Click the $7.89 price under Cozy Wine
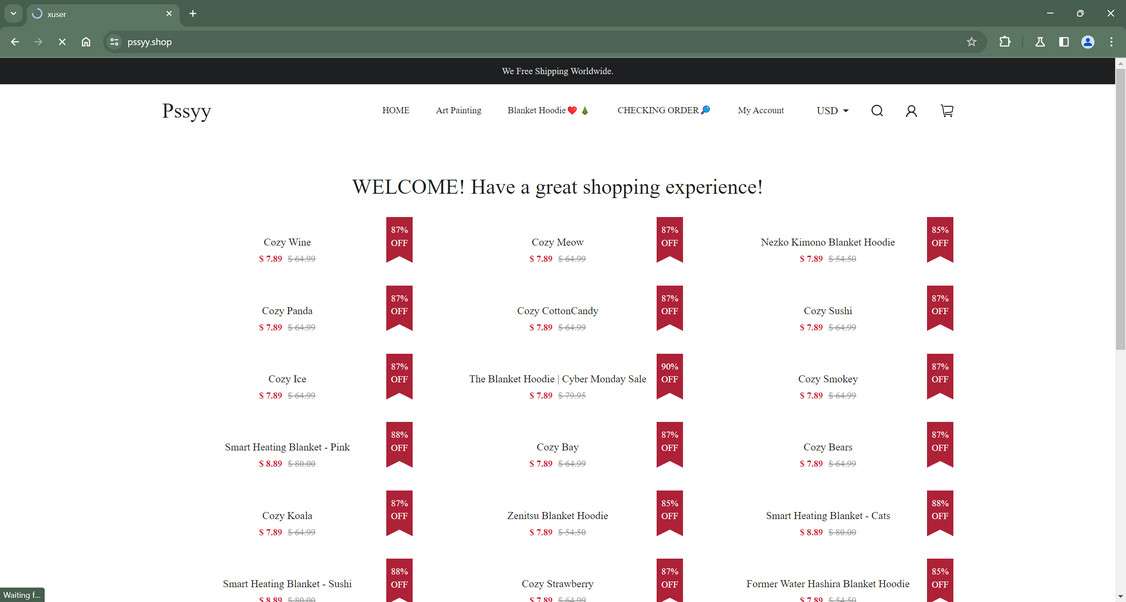Screen dimensions: 1126x602 tap(271, 259)
